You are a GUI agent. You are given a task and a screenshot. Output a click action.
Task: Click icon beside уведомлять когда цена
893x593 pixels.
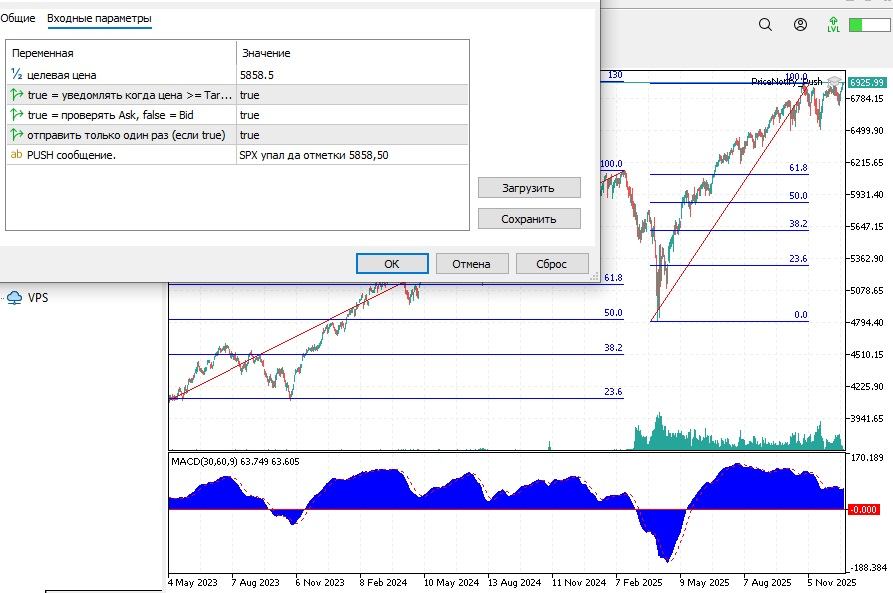[17, 95]
